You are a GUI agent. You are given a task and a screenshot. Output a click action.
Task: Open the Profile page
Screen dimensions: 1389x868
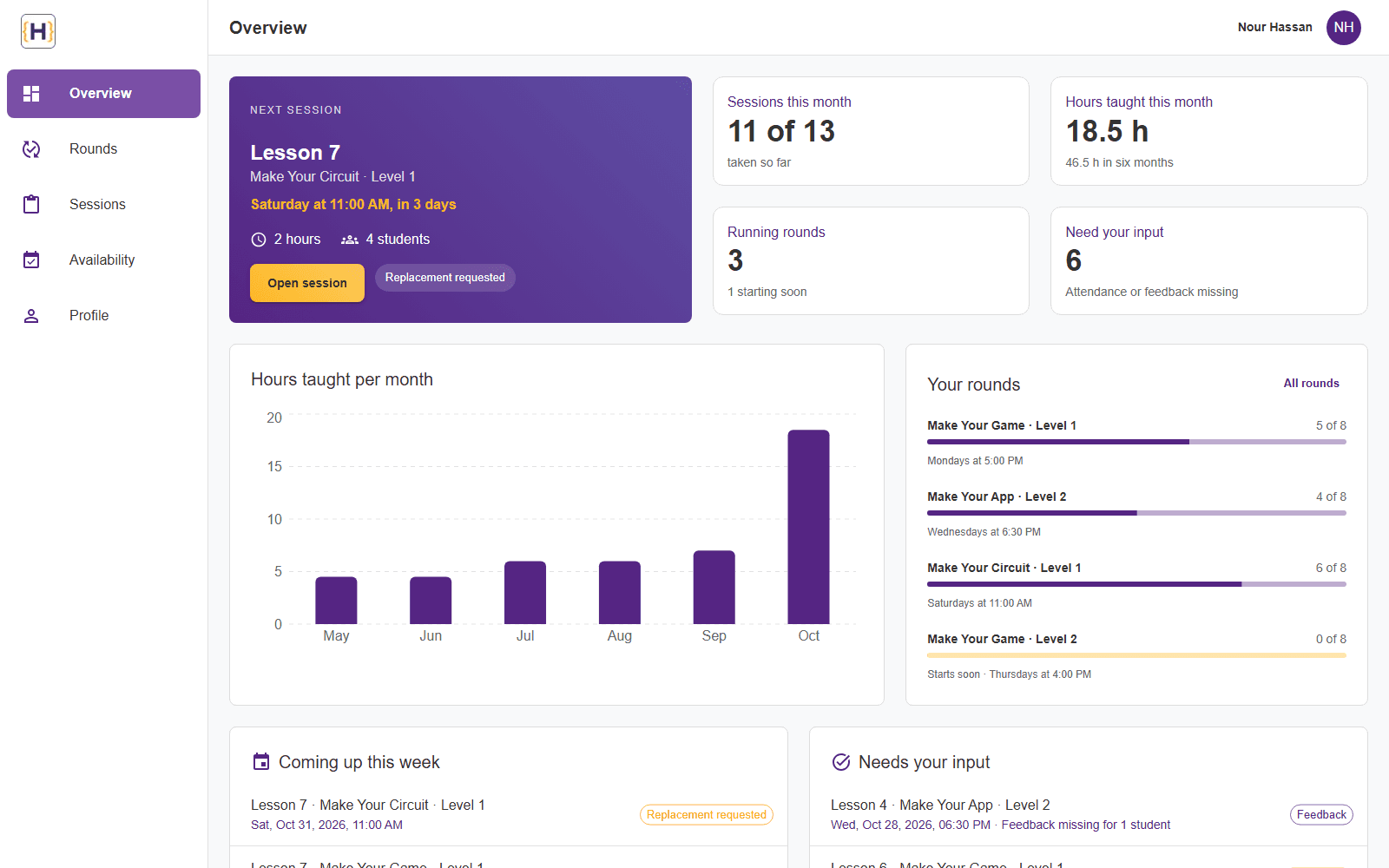[x=103, y=316]
